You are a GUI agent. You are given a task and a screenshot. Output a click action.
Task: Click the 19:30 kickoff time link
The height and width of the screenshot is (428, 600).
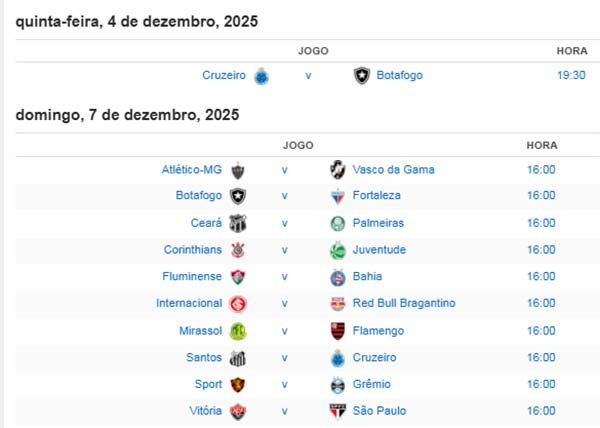(571, 75)
